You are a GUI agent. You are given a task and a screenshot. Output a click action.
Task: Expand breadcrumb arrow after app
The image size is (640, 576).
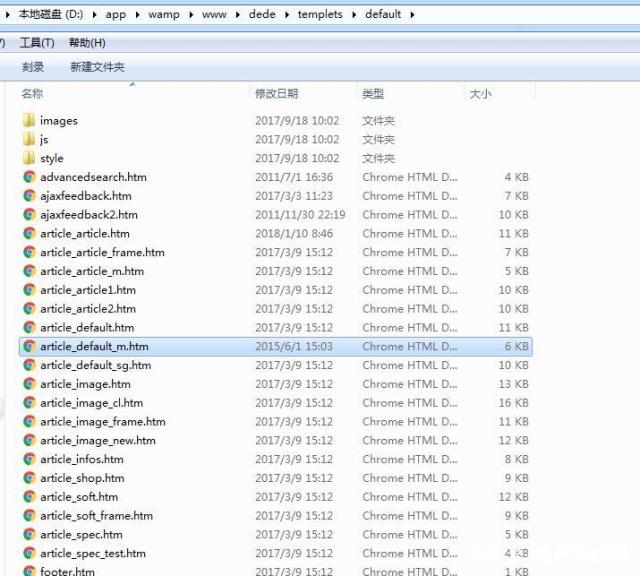click(x=137, y=15)
